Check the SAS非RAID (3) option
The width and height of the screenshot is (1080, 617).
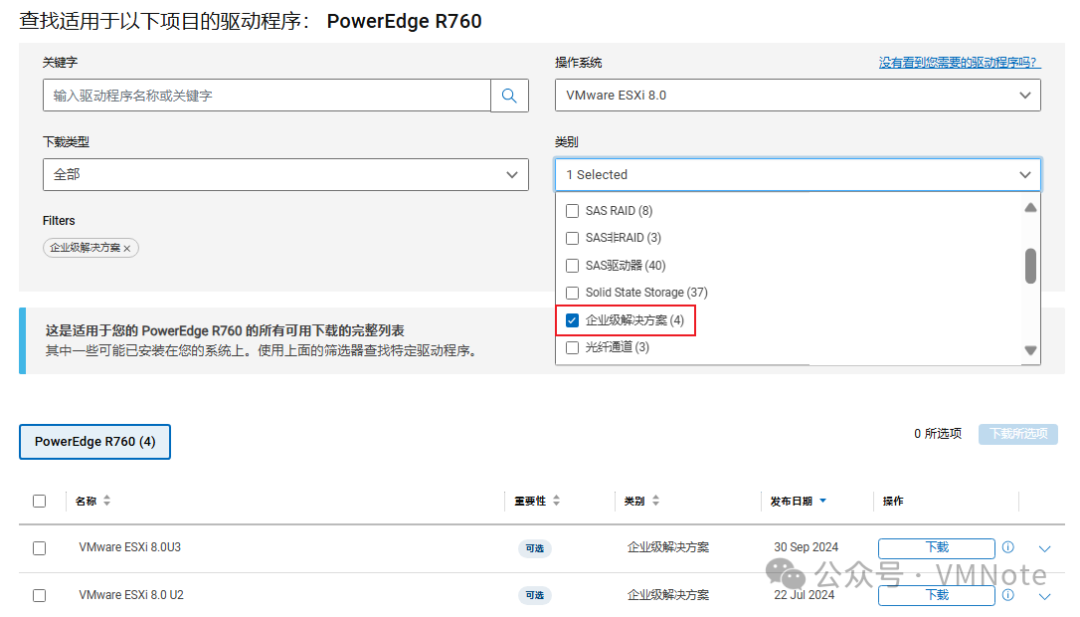tap(572, 238)
